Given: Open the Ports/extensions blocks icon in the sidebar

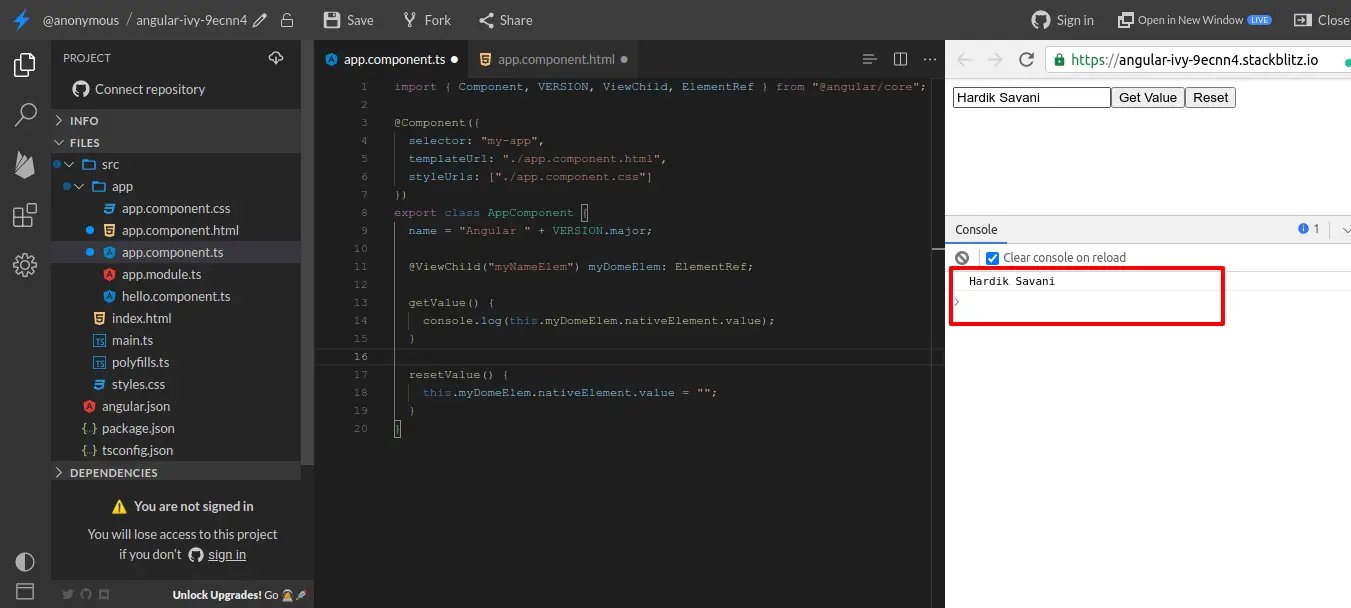Looking at the screenshot, I should click(x=25, y=215).
